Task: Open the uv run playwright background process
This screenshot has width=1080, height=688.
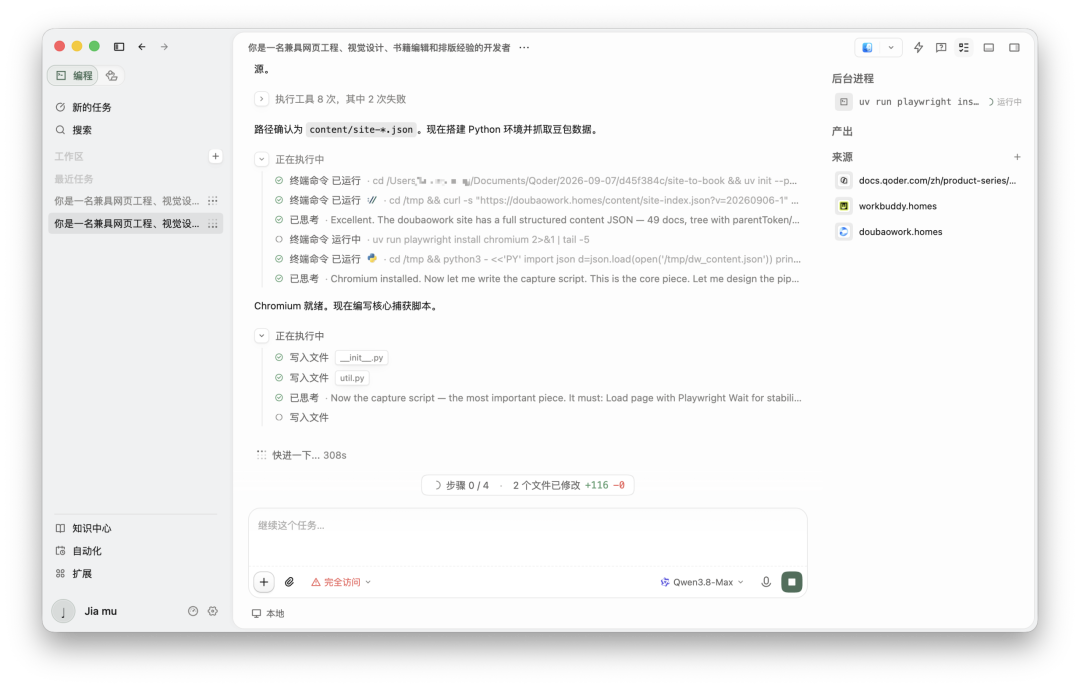Action: tap(928, 102)
